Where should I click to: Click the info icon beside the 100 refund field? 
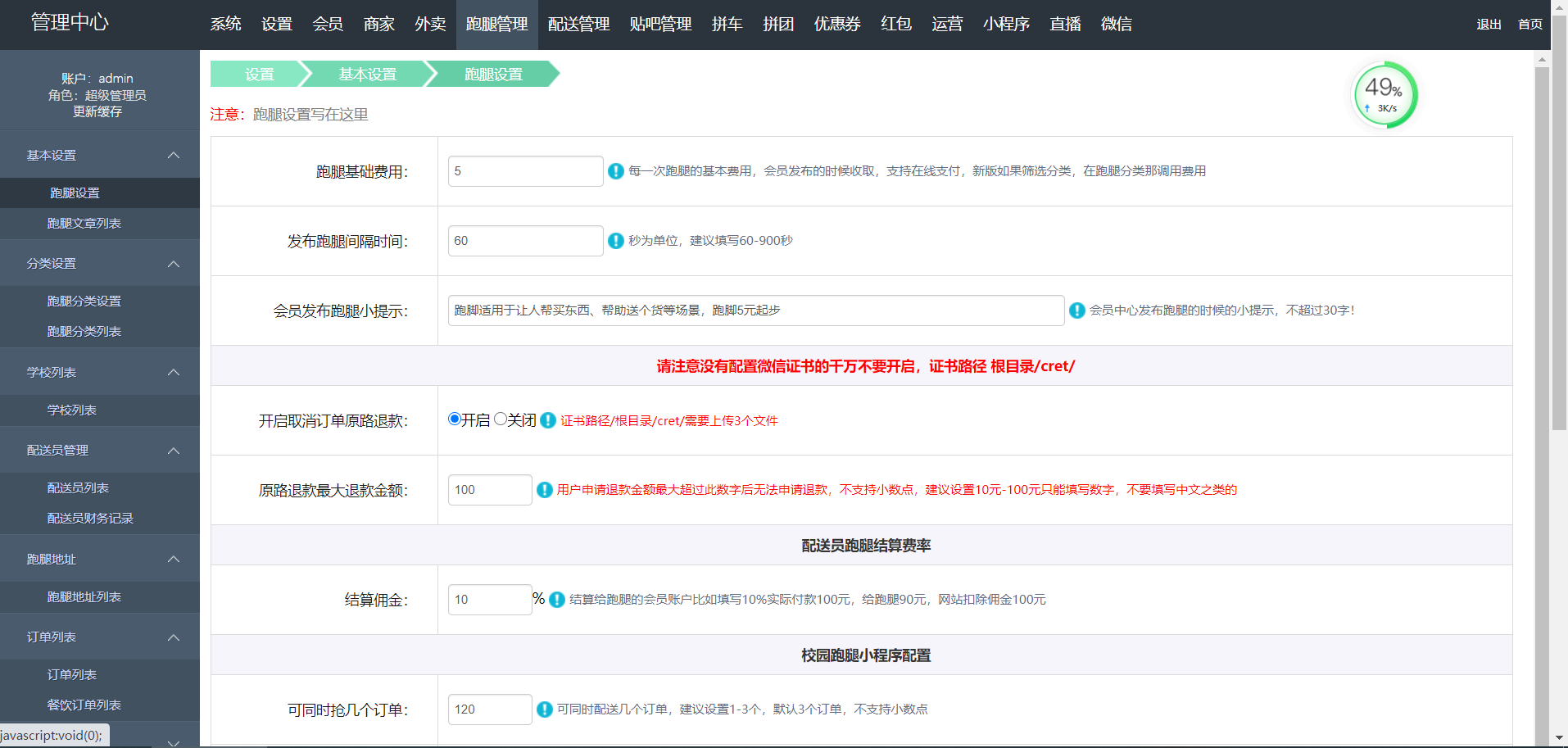click(545, 490)
